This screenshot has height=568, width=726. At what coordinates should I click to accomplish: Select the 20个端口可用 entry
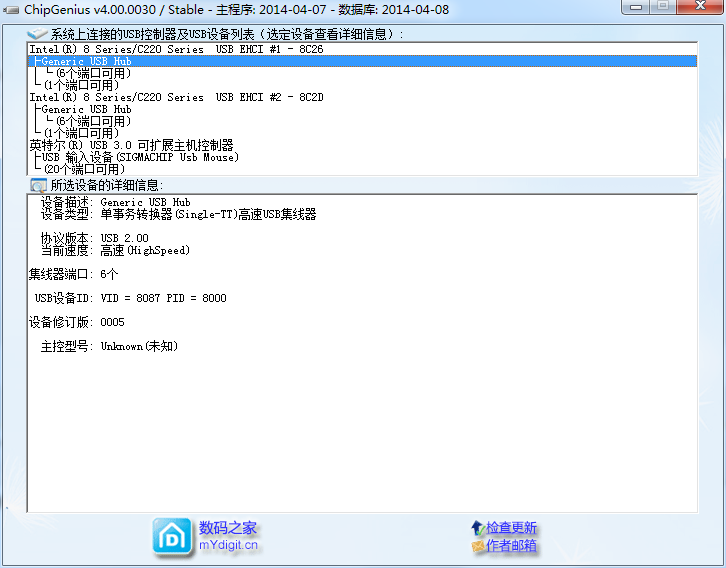pos(84,169)
